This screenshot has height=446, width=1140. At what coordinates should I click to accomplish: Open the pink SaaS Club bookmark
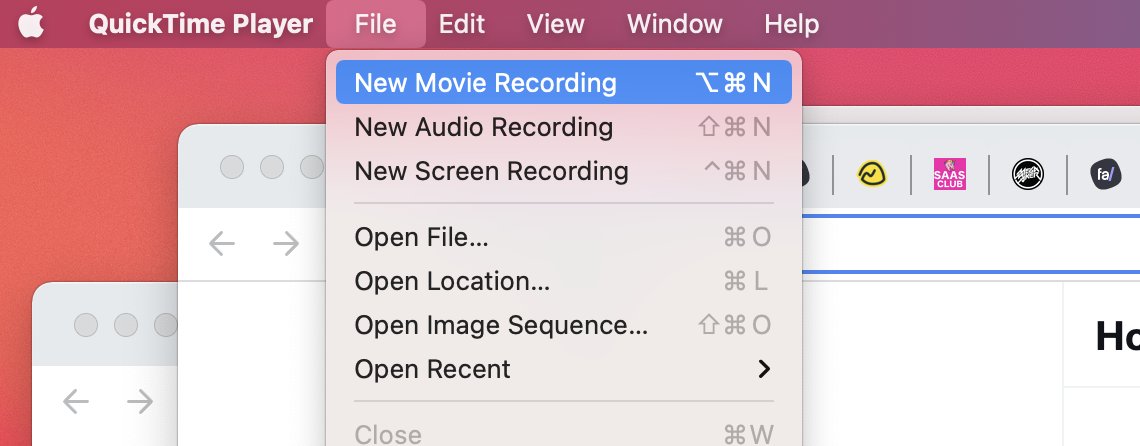tap(949, 174)
